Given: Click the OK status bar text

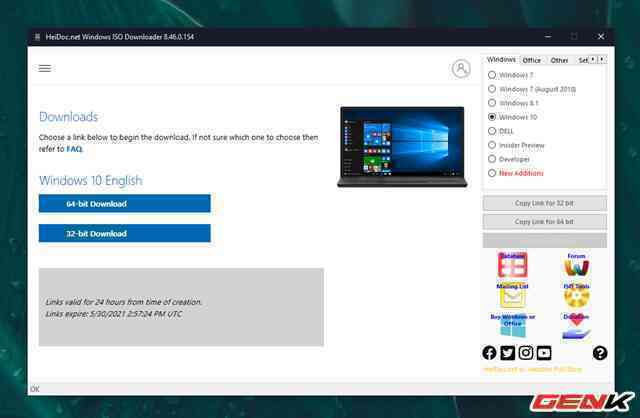Looking at the screenshot, I should [x=35, y=389].
